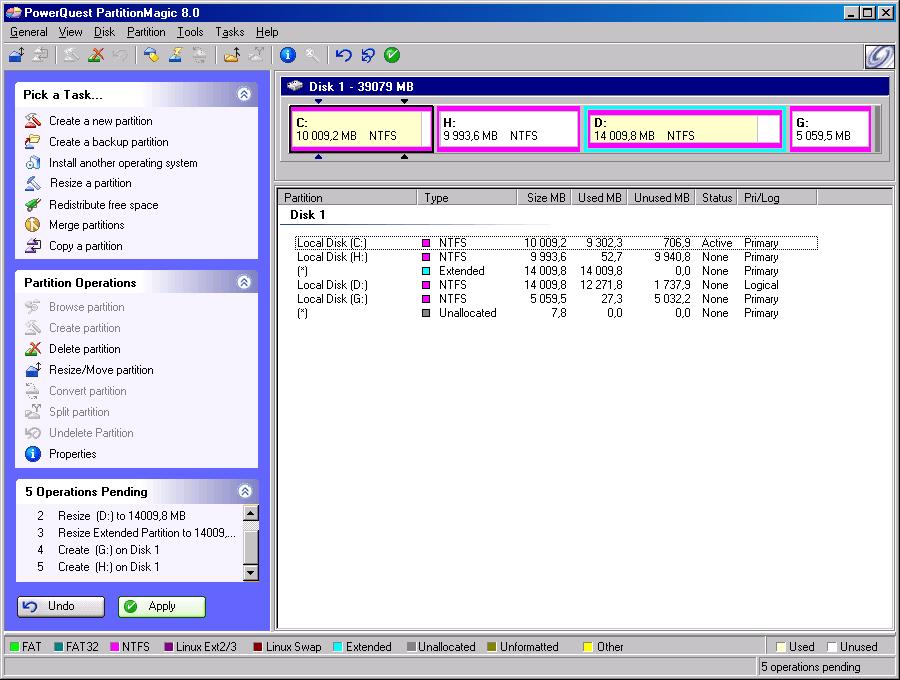
Task: Click the single-arrow Undo toolbar icon
Action: (x=343, y=55)
